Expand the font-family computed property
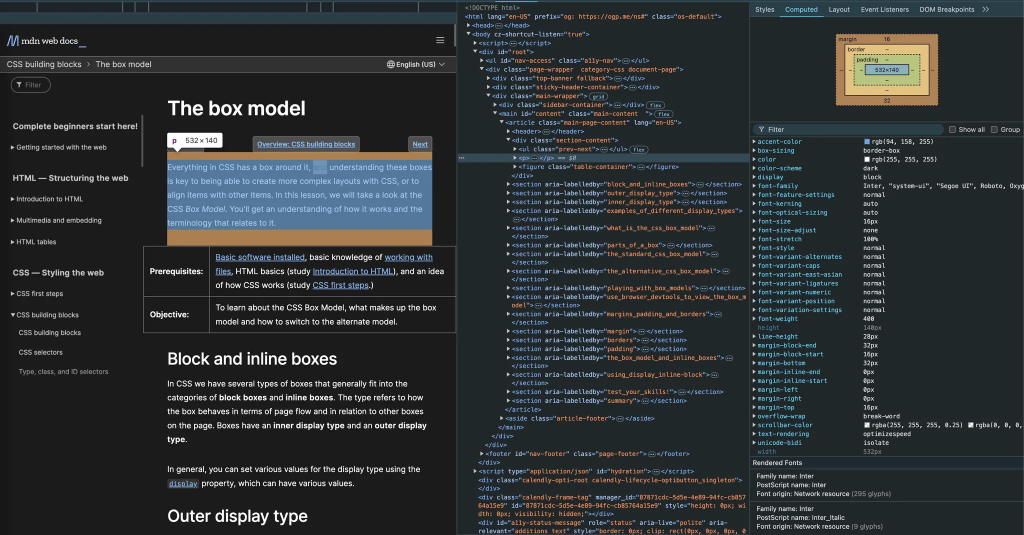Viewport: 1024px width, 535px height. (755, 186)
